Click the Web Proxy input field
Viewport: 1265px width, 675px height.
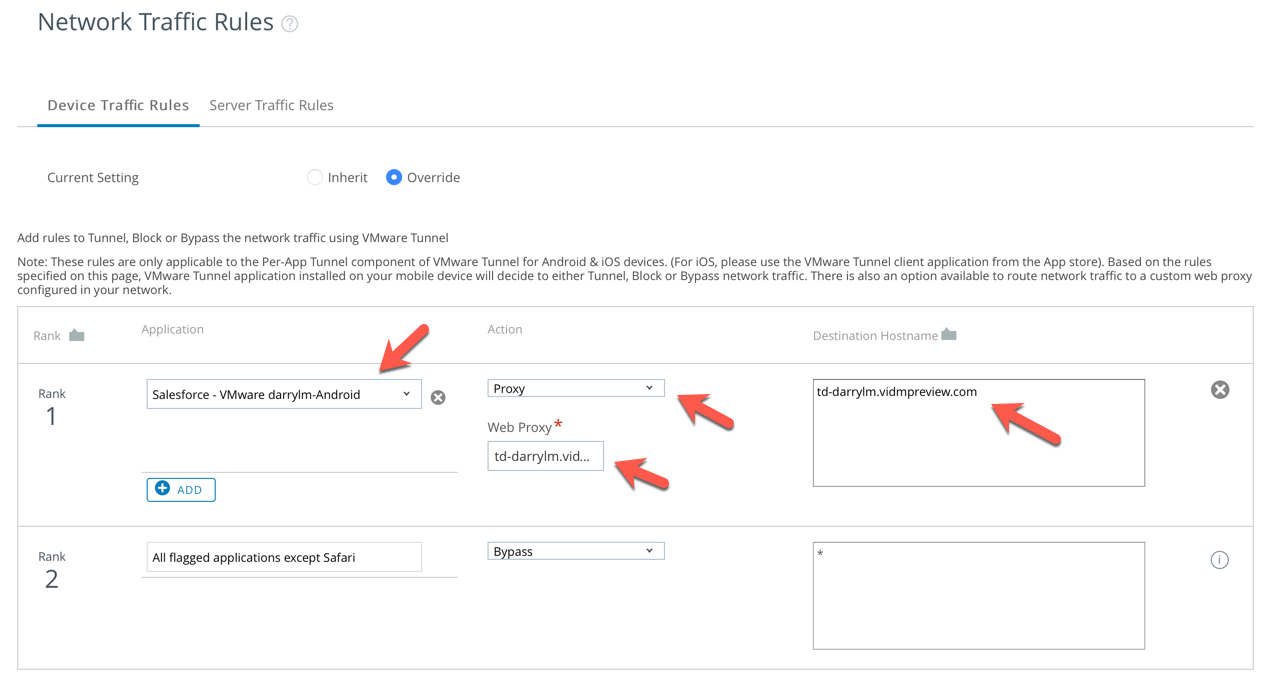pyautogui.click(x=545, y=456)
